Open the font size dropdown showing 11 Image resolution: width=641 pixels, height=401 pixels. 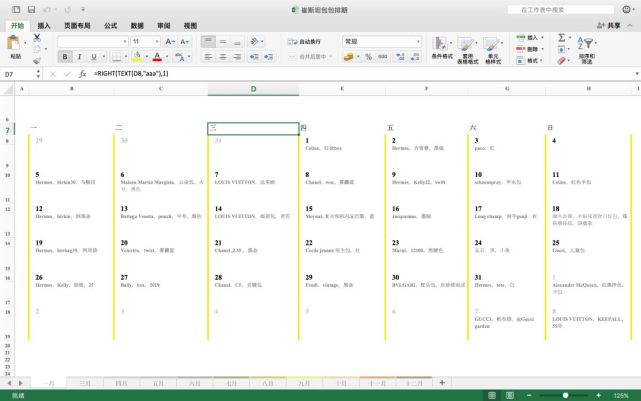point(157,42)
